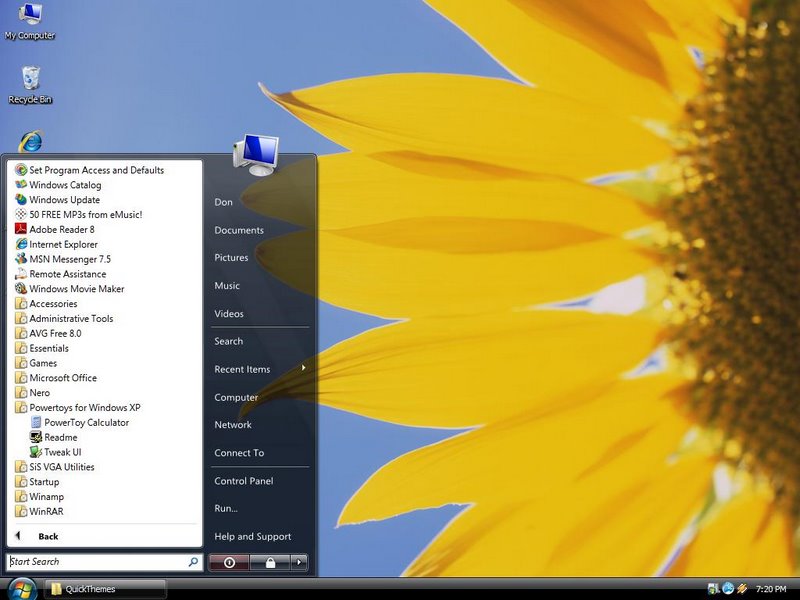Click the Readme icon under Powertoys

coord(36,437)
